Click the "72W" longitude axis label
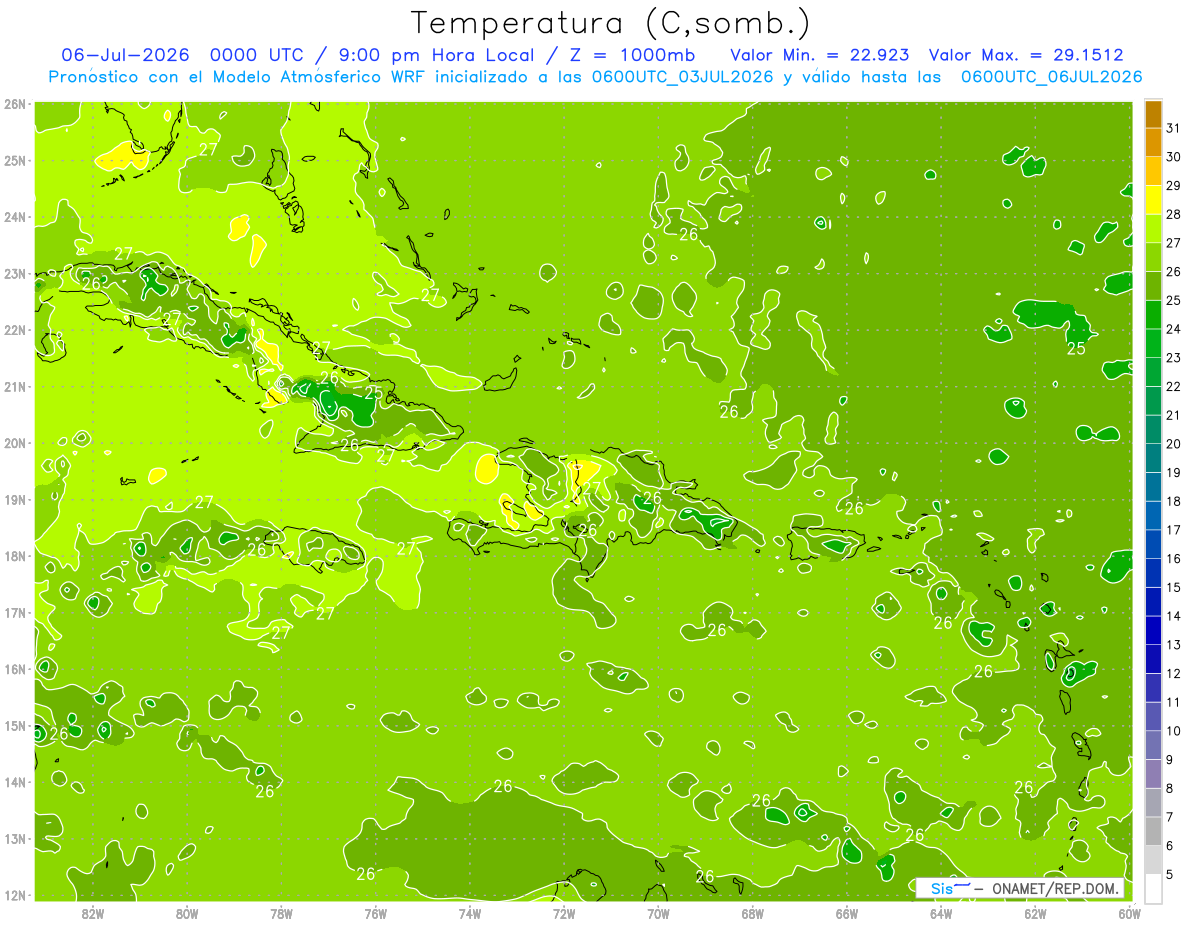The width and height of the screenshot is (1200, 927). [x=564, y=913]
